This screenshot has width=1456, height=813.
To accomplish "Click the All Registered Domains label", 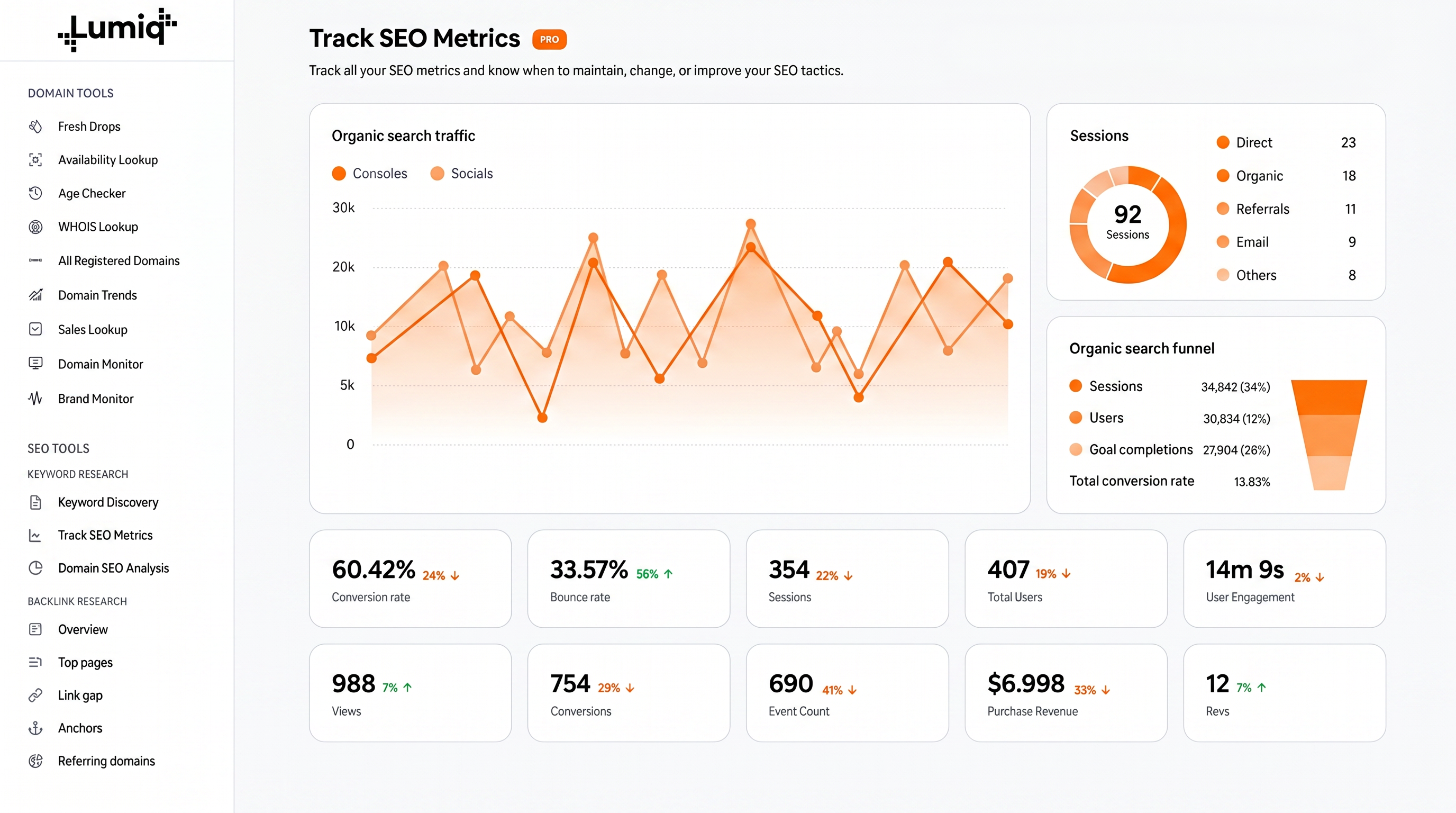I will [119, 260].
